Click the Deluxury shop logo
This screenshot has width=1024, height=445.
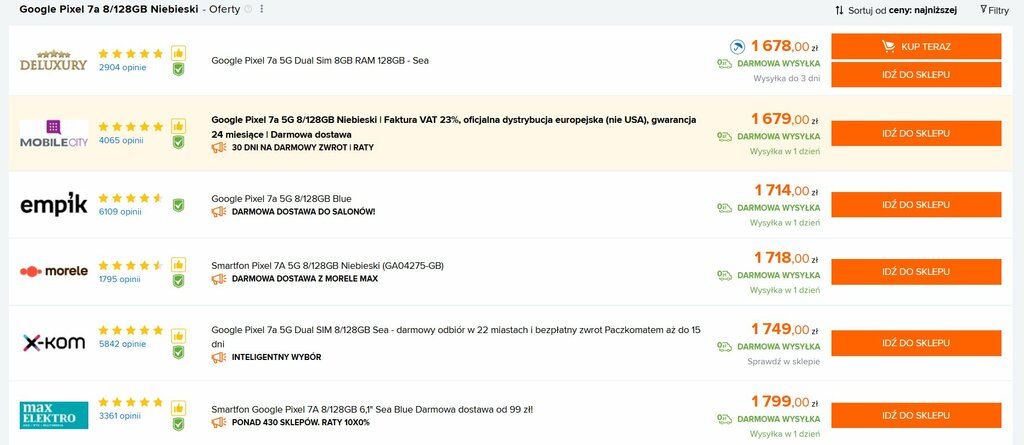pos(54,60)
